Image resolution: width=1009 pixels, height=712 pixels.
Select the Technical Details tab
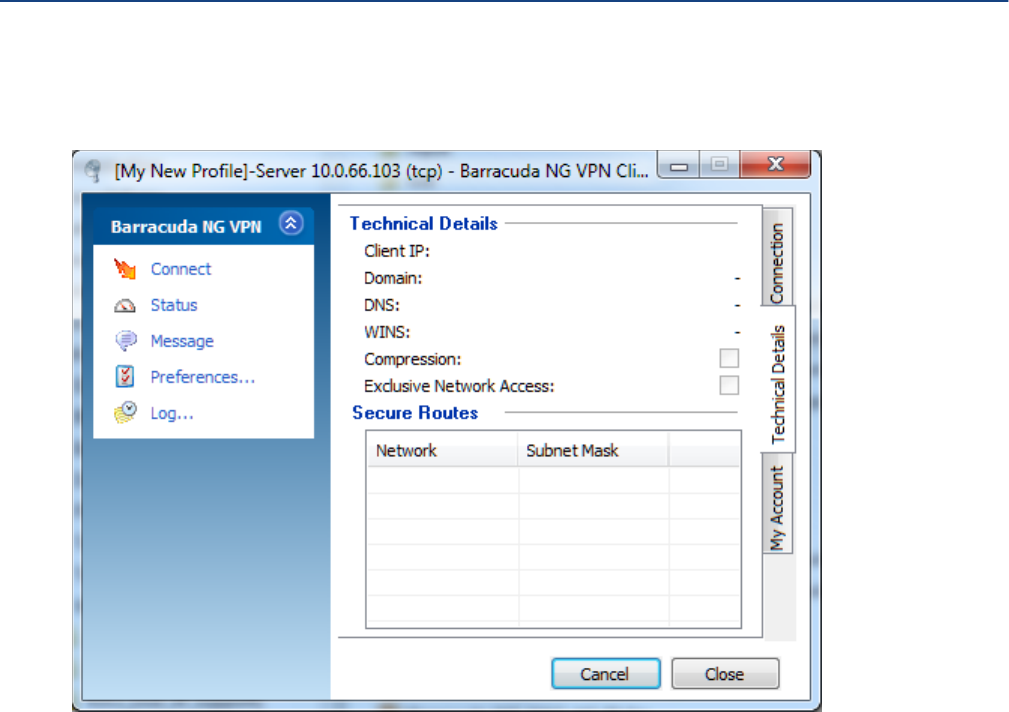pos(779,380)
